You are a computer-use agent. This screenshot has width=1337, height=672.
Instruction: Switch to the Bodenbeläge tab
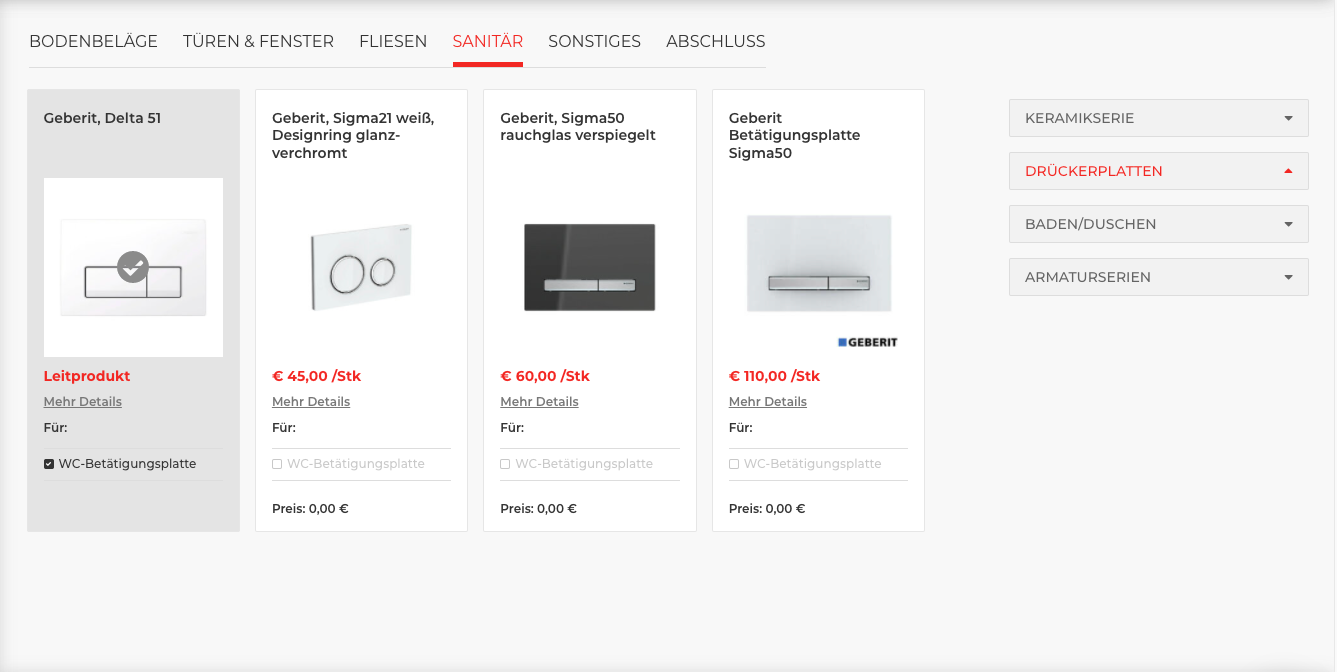[93, 42]
